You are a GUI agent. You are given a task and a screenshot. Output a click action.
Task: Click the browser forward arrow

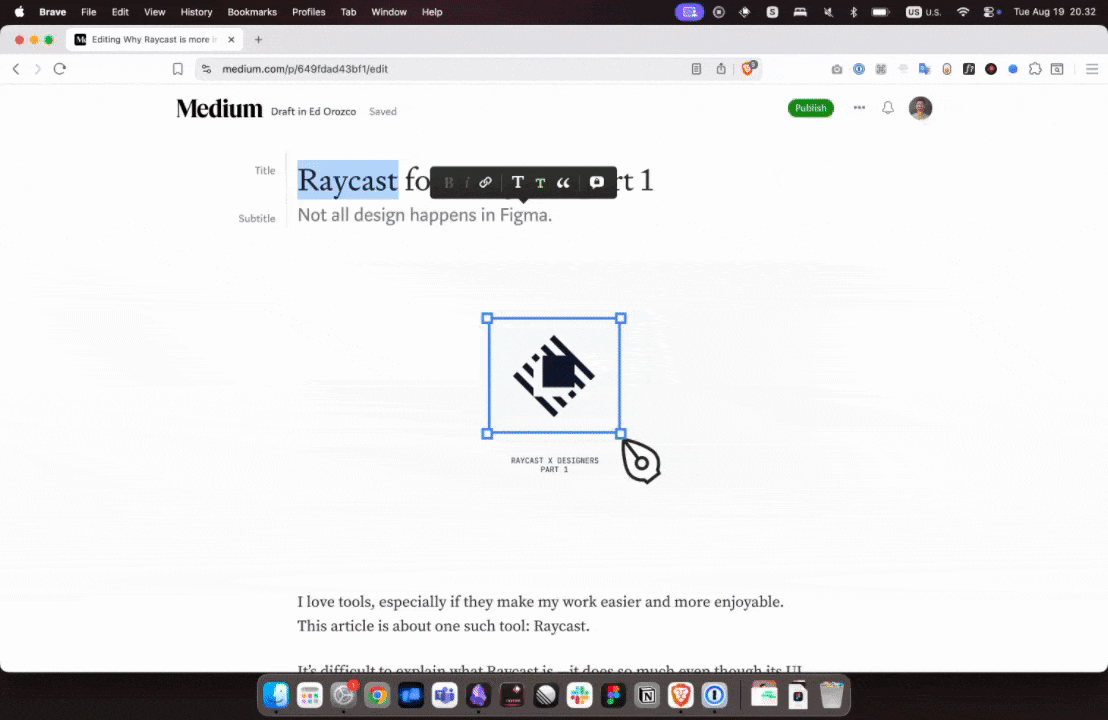pos(37,69)
